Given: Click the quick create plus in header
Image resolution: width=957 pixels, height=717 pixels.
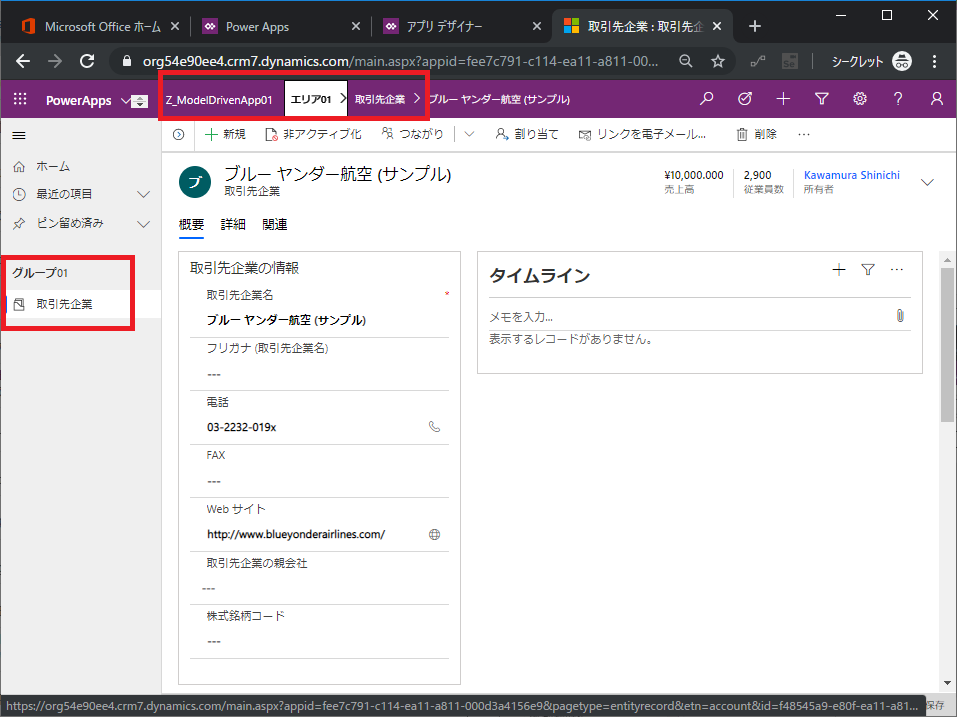Looking at the screenshot, I should (783, 98).
